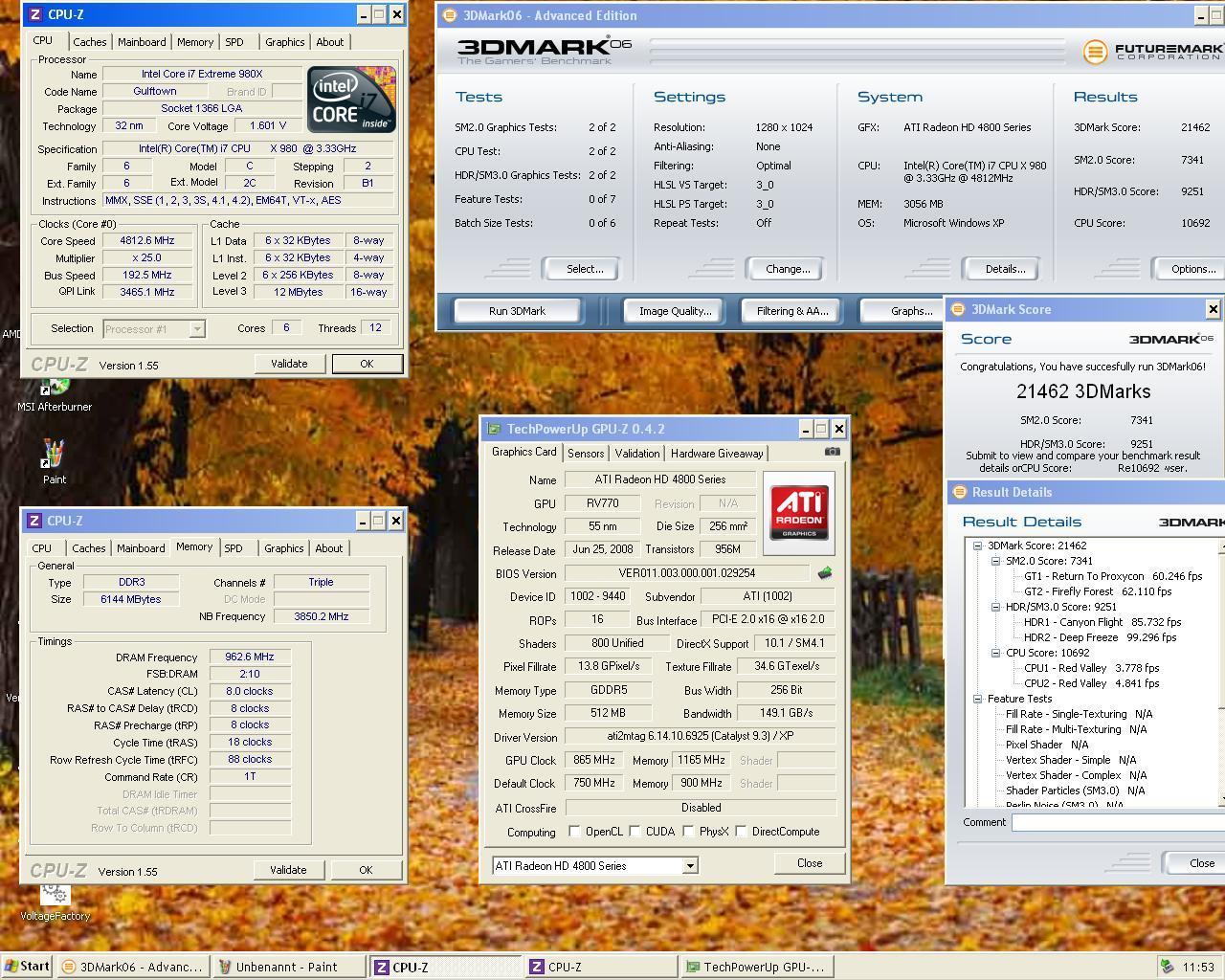Click the Result Details title icon
The height and width of the screenshot is (980, 1225).
[x=958, y=492]
